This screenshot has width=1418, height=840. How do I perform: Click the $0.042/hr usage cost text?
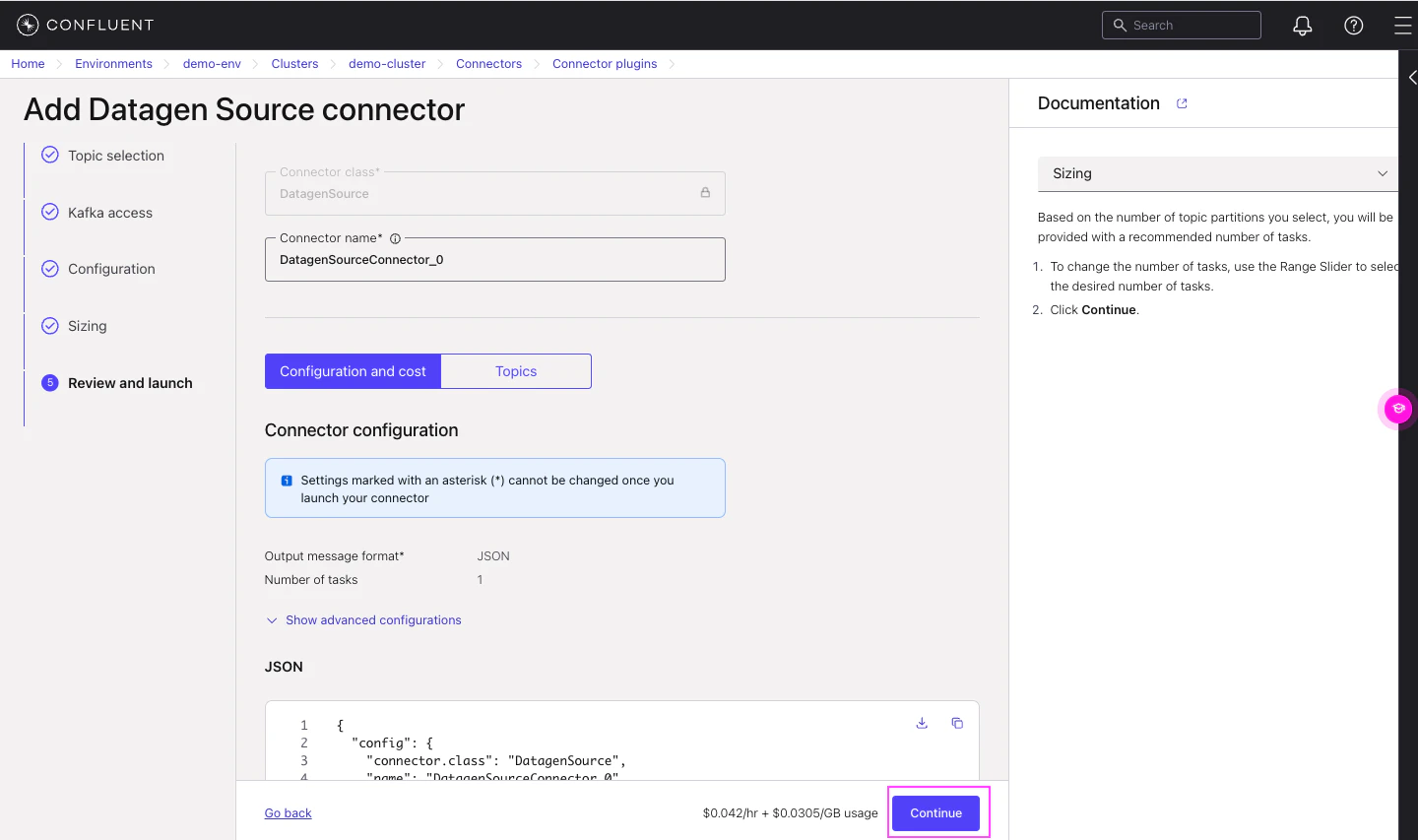(x=791, y=813)
